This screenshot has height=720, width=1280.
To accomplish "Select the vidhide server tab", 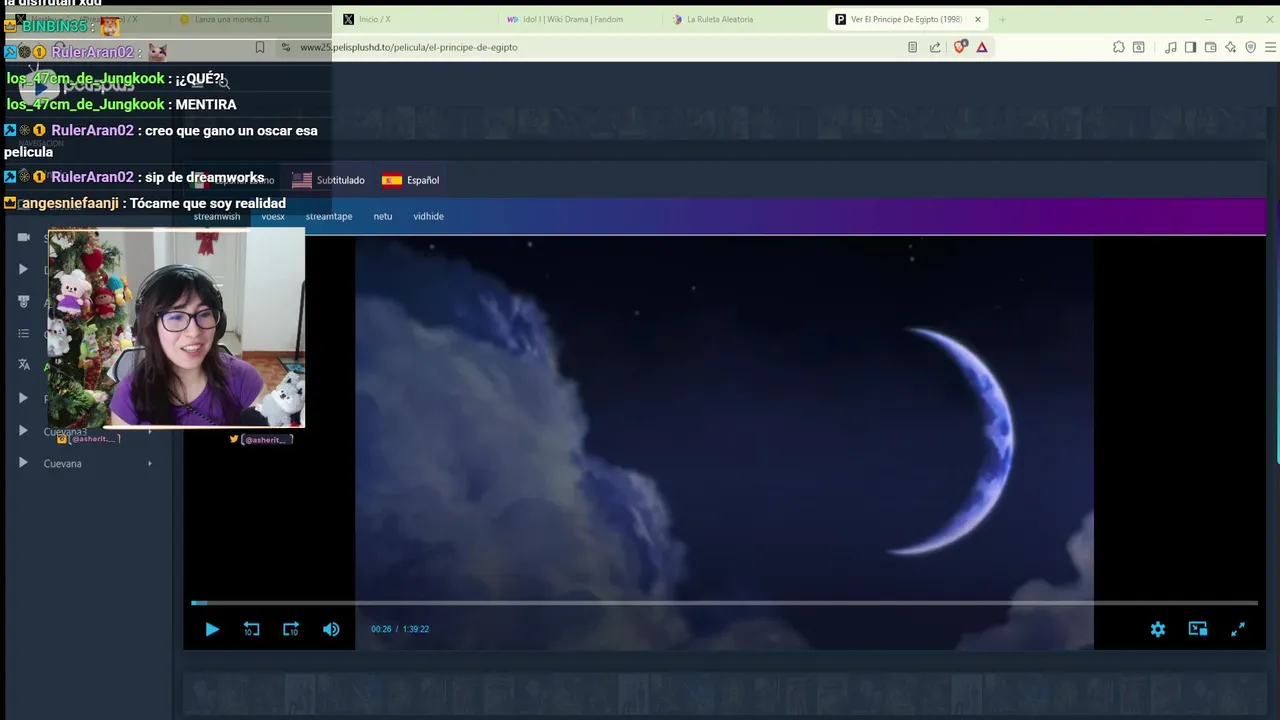I will (x=429, y=216).
